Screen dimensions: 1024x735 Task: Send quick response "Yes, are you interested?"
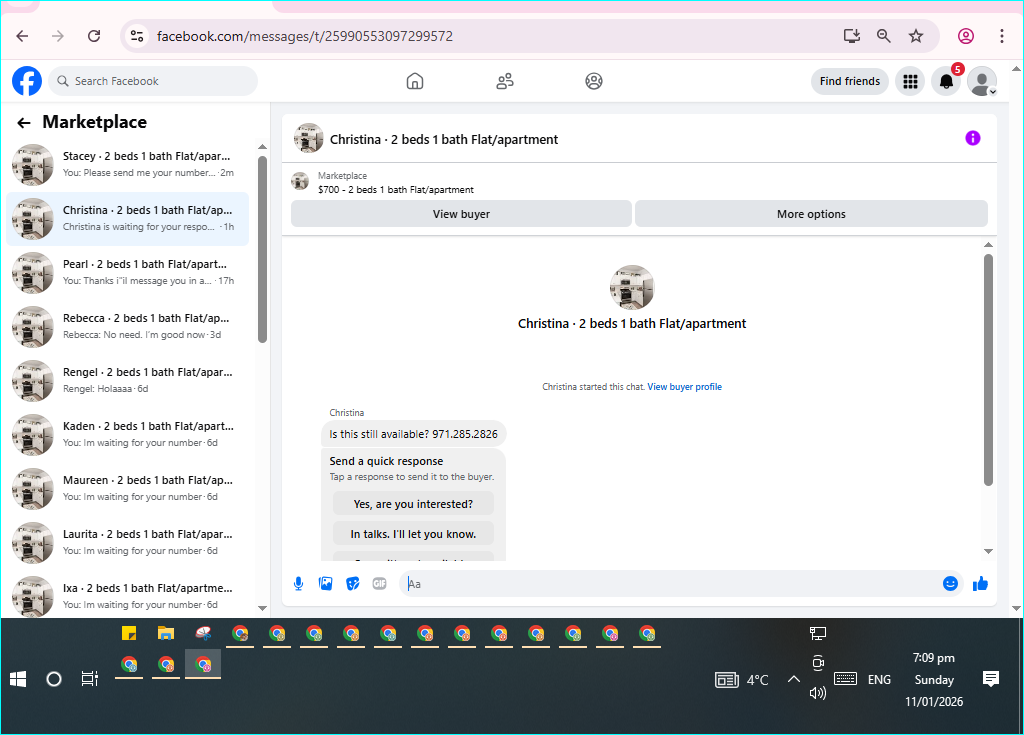point(413,504)
